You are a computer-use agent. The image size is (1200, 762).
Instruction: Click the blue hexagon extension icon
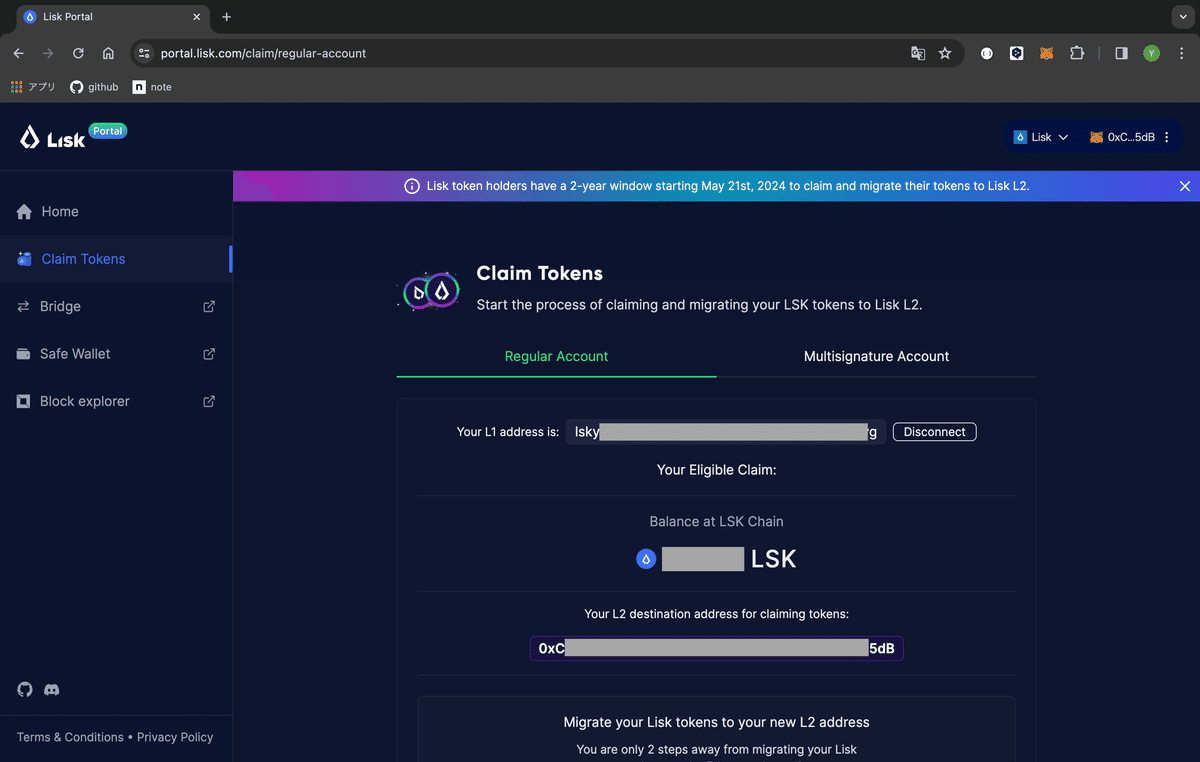(x=1017, y=53)
